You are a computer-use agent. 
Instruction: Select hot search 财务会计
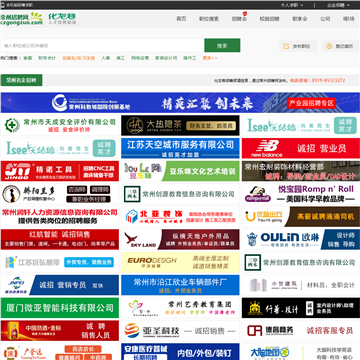47,58
